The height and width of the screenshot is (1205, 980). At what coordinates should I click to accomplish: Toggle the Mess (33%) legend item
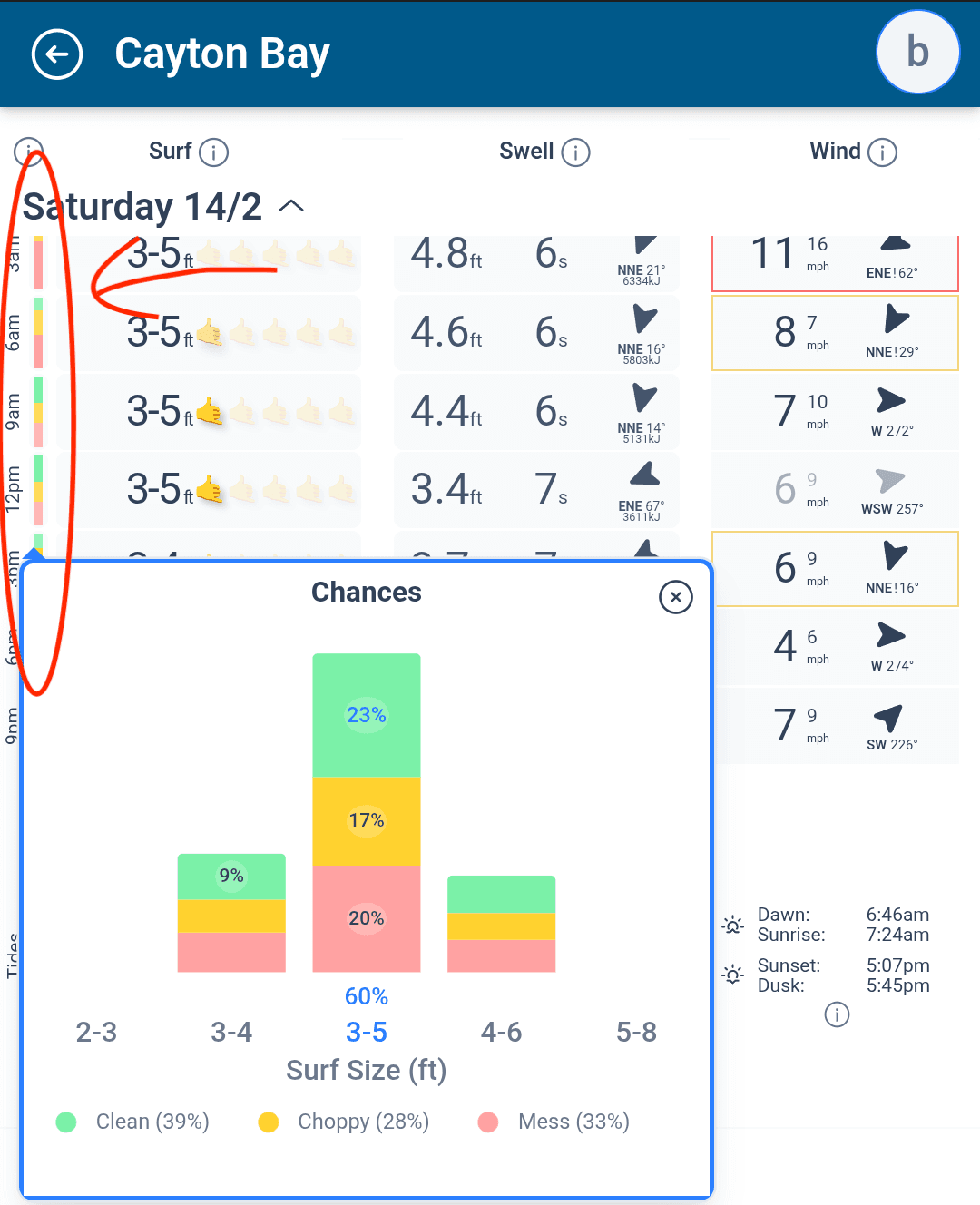tap(554, 1122)
